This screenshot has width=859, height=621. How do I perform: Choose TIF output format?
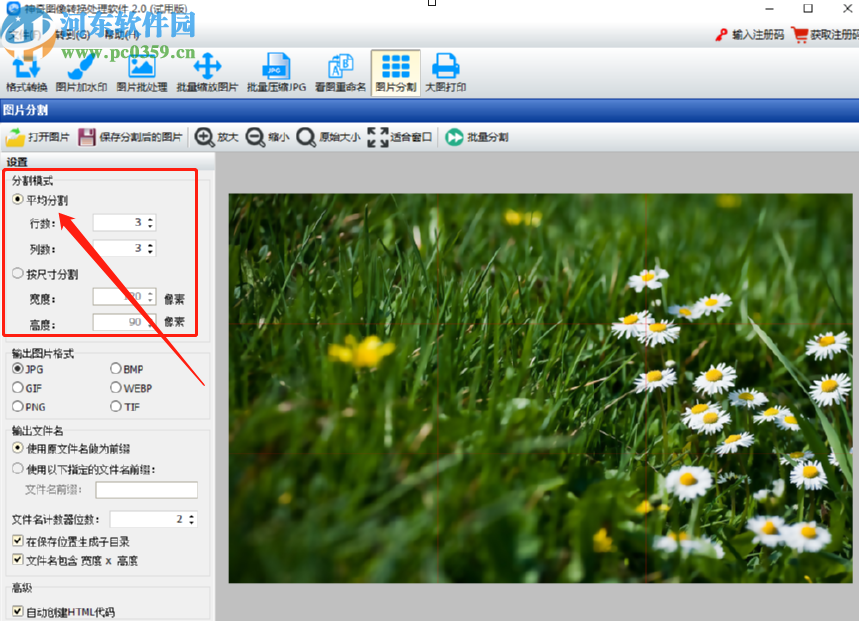116,406
